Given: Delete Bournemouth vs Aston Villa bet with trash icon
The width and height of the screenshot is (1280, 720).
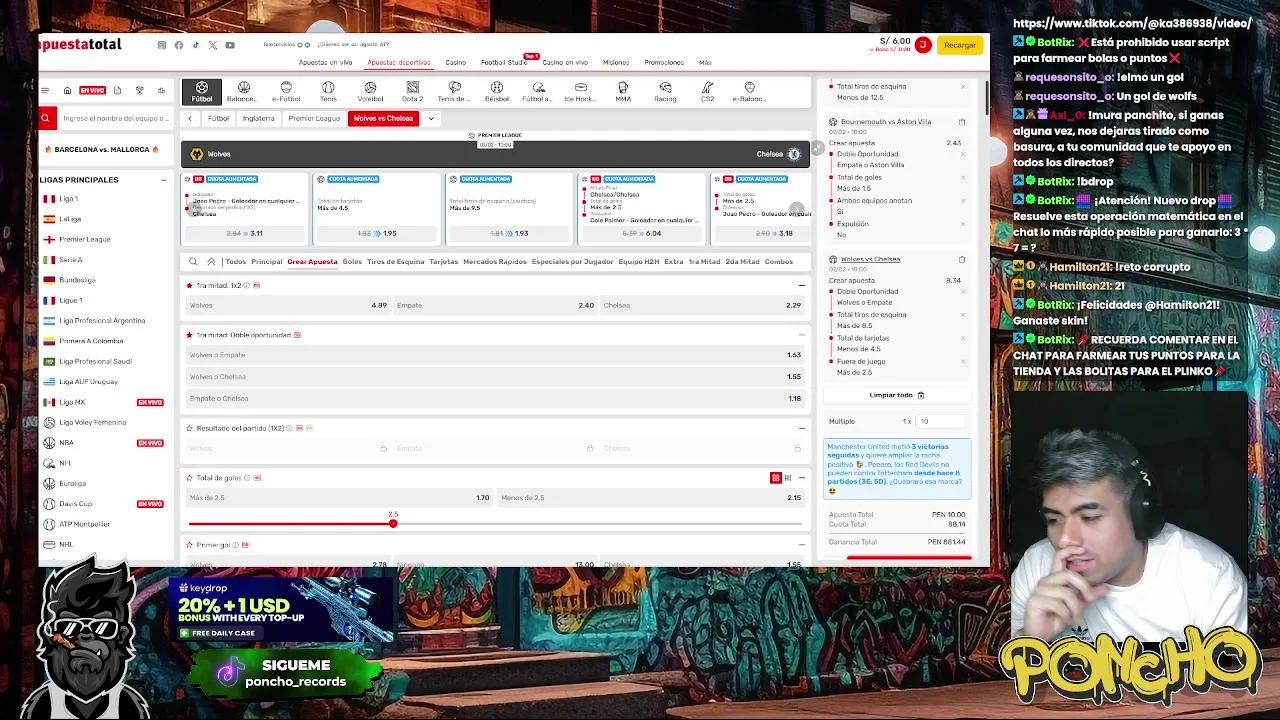Looking at the screenshot, I should coord(962,122).
